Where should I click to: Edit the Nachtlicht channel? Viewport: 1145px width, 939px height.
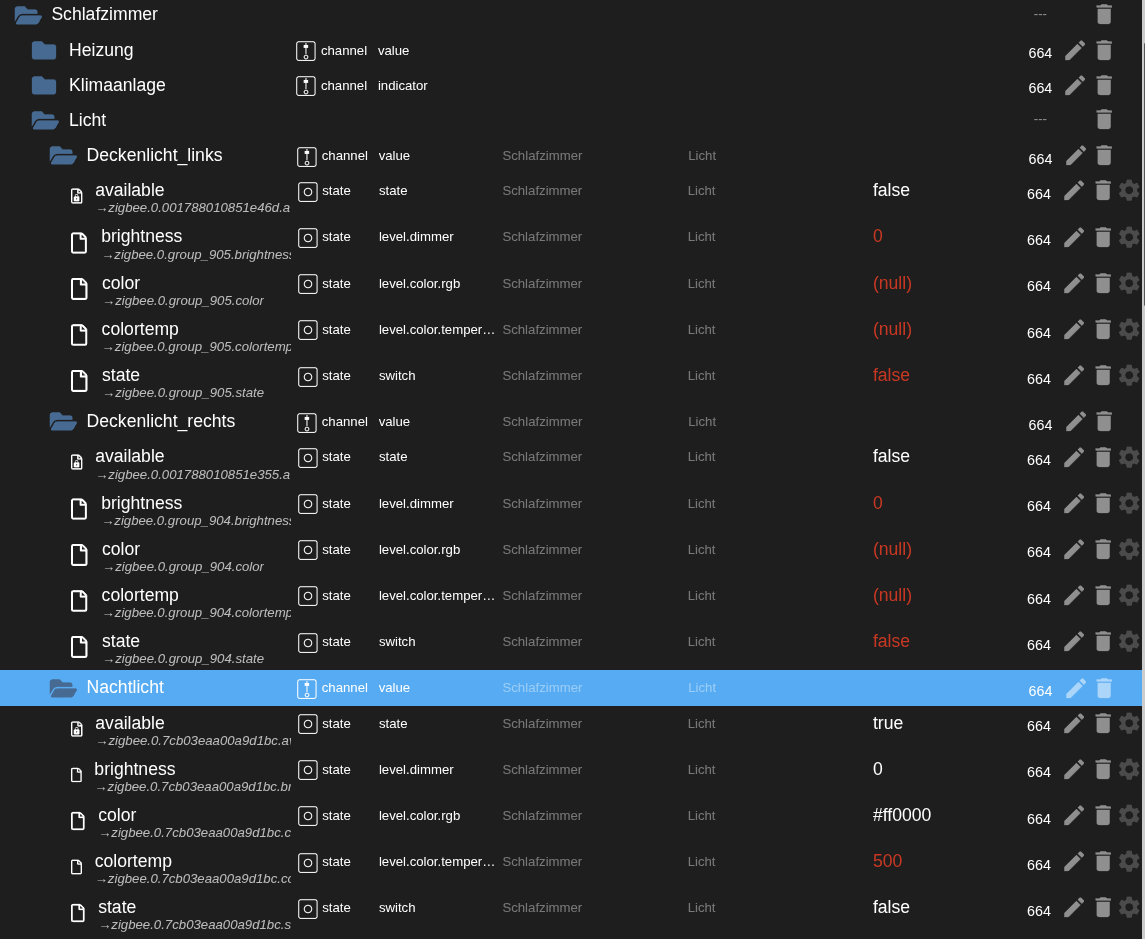click(1075, 688)
